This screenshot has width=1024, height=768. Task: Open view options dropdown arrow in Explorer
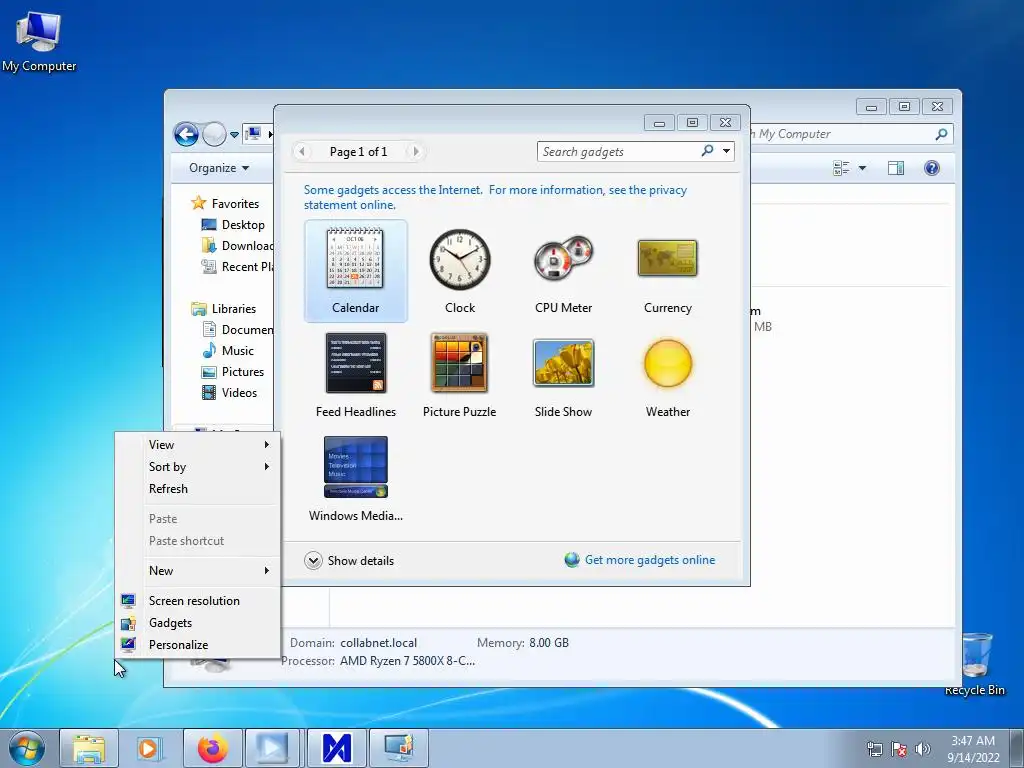tap(862, 168)
